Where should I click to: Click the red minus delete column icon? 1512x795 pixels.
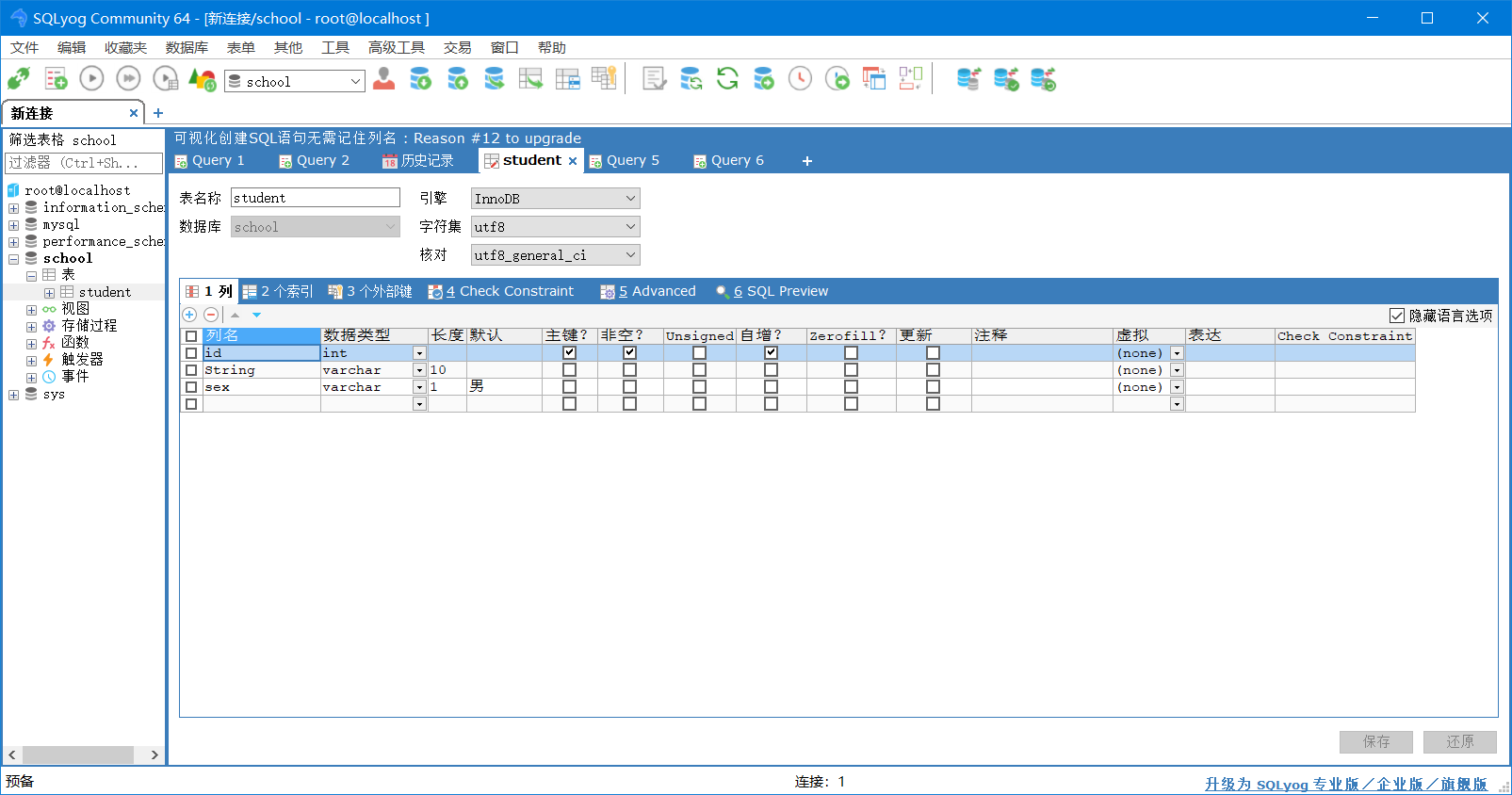(x=211, y=315)
